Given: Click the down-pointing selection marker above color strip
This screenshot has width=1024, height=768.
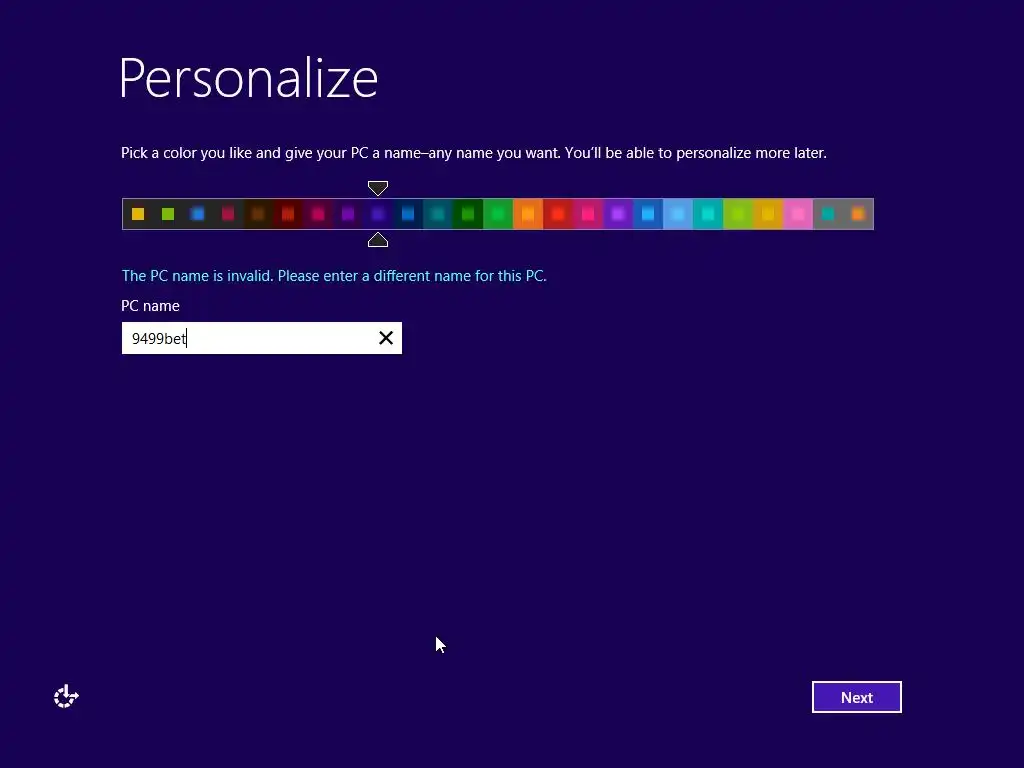Looking at the screenshot, I should (x=378, y=188).
